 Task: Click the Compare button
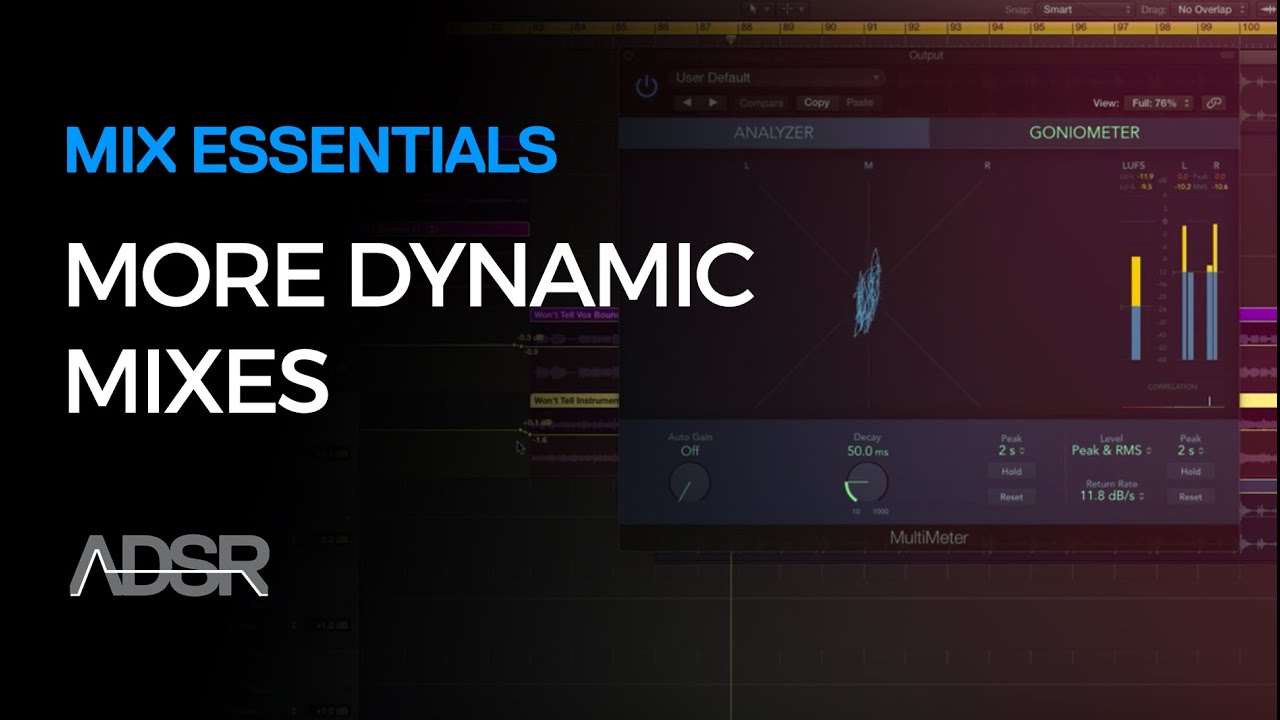pos(761,103)
